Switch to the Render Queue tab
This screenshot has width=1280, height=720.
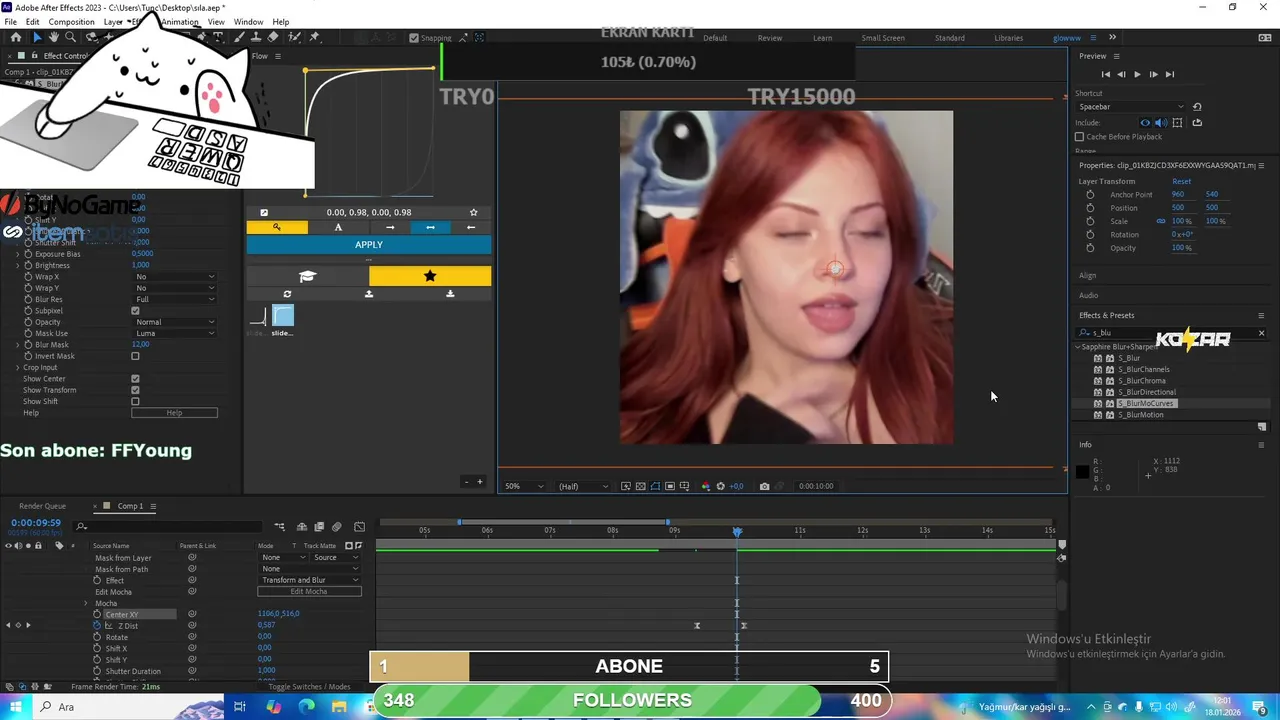coord(42,506)
